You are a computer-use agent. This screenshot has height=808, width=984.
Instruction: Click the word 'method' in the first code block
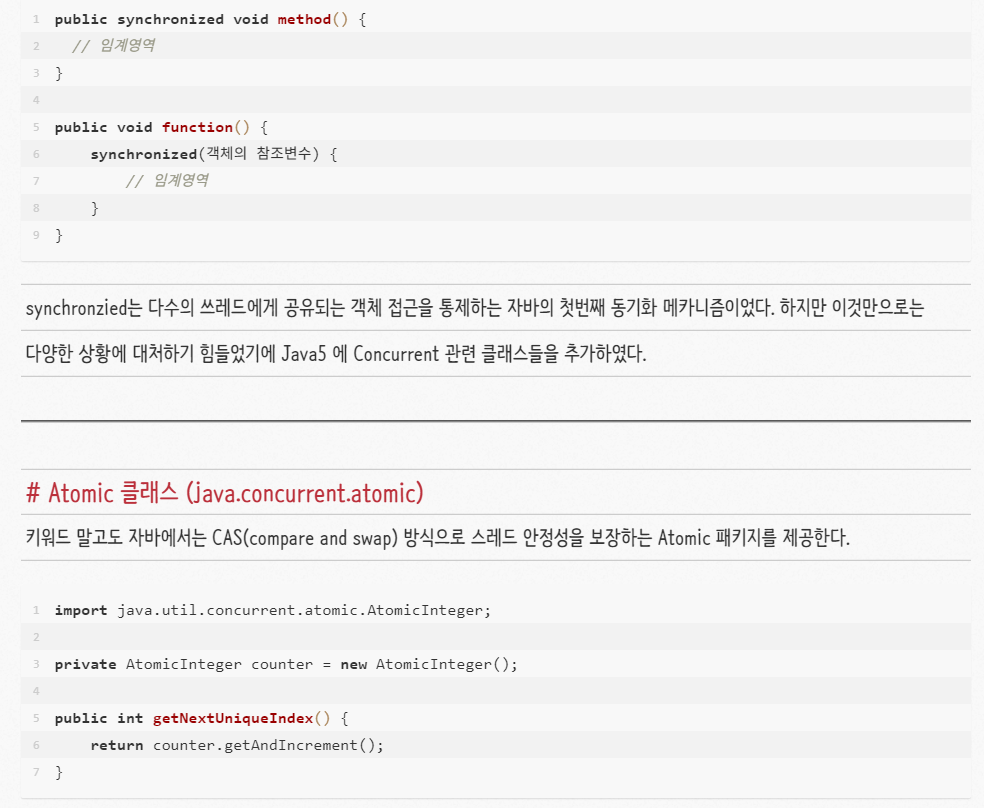point(304,19)
